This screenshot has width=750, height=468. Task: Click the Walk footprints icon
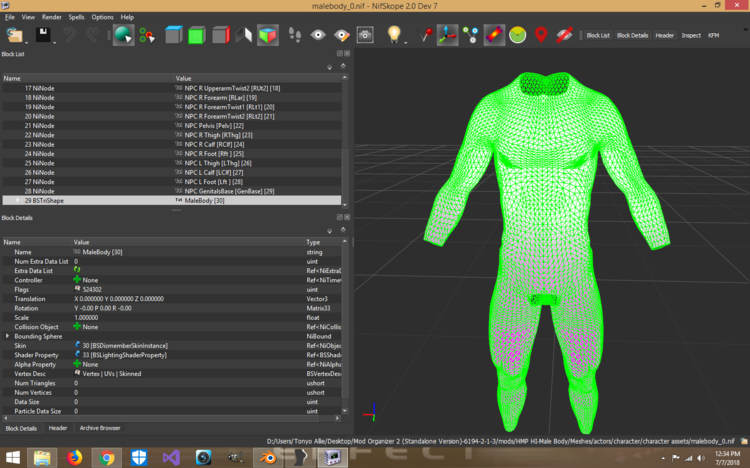pos(295,35)
